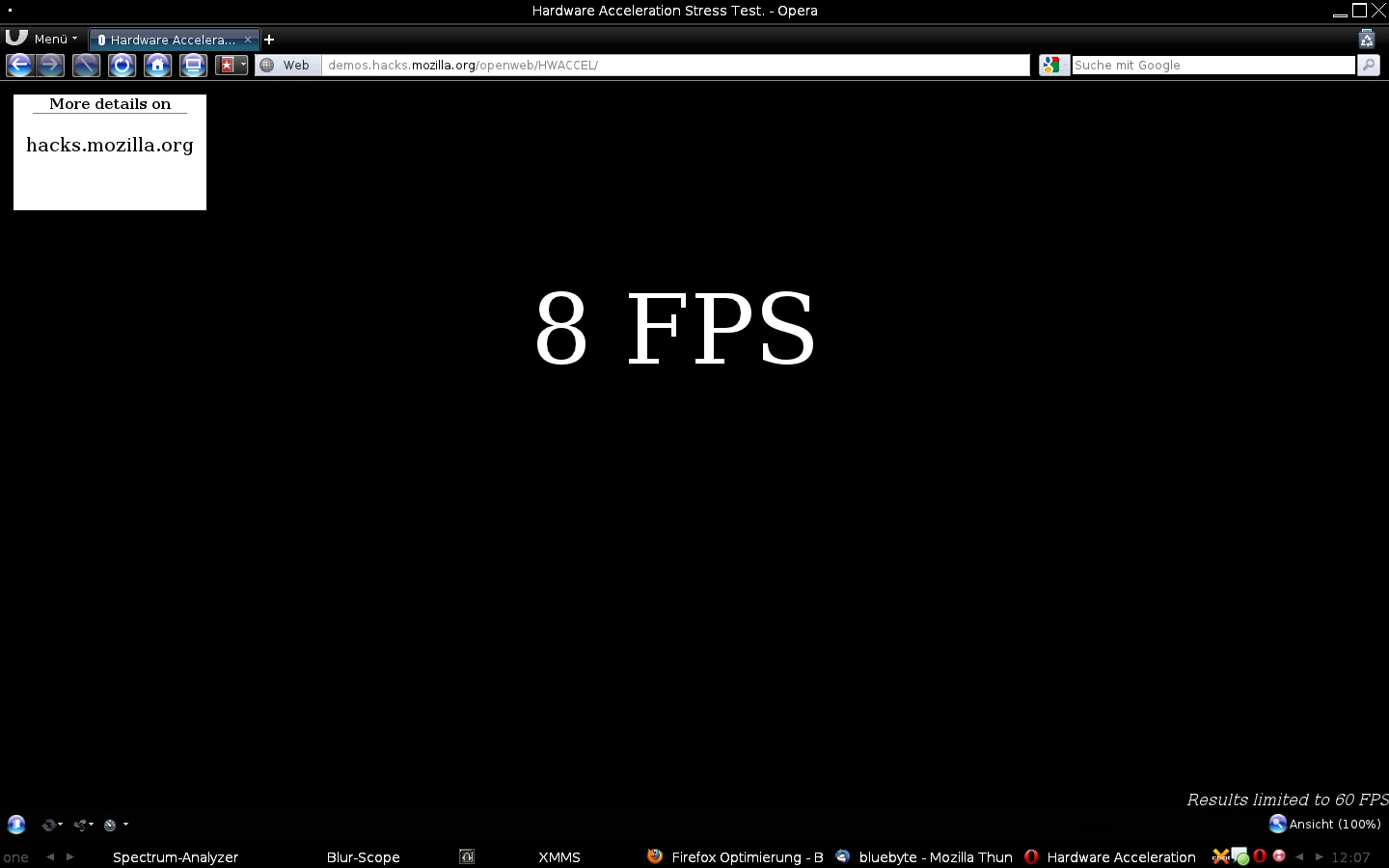Click the Suche mit Google search field

1212,65
